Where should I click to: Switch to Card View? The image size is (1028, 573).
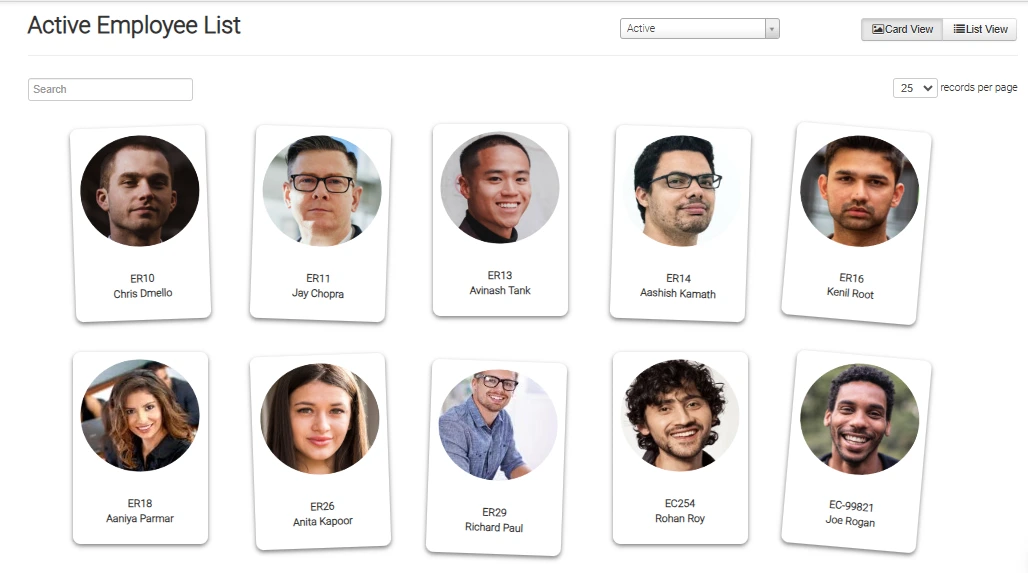pyautogui.click(x=902, y=29)
